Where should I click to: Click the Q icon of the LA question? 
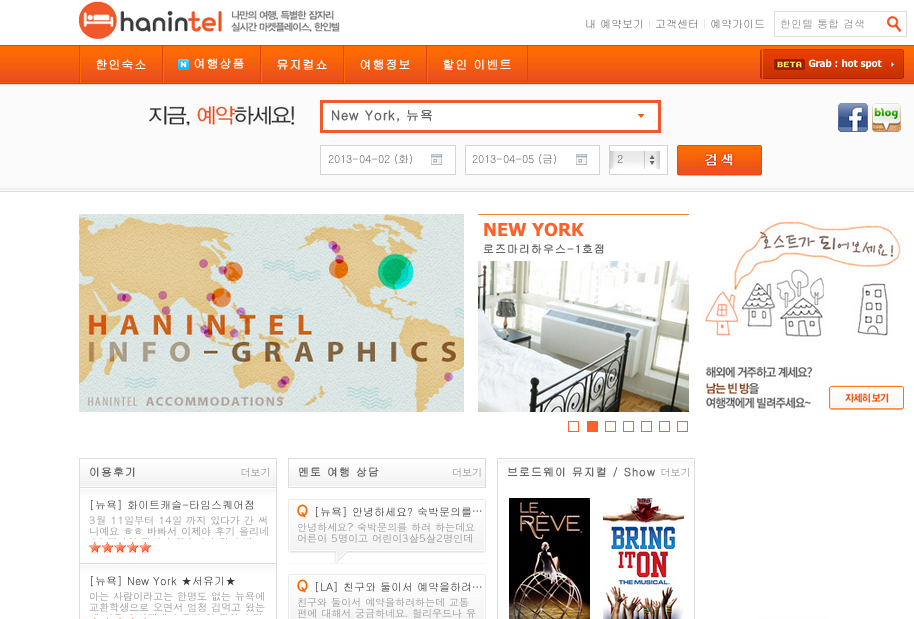click(303, 586)
